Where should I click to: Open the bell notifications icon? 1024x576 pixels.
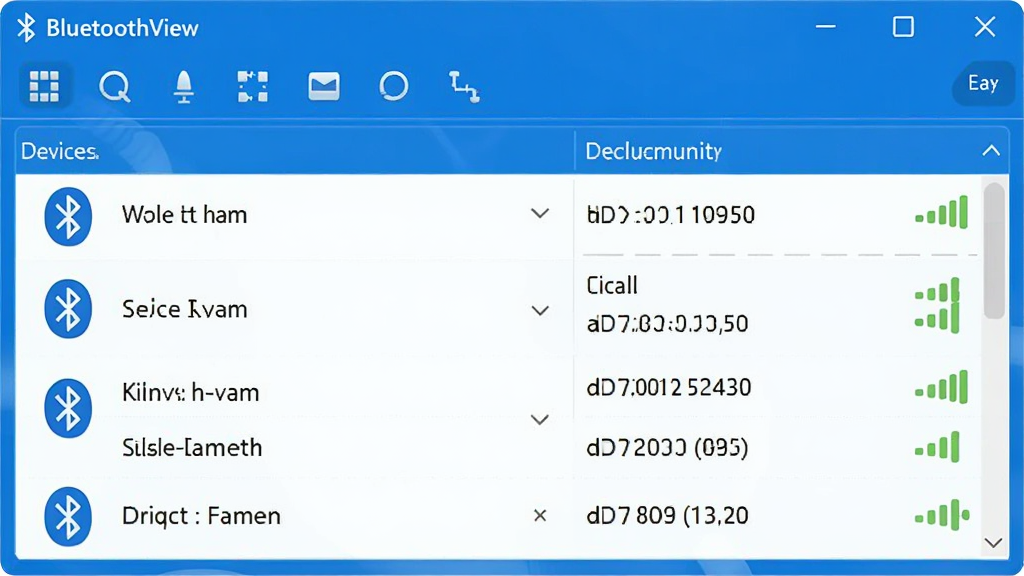184,86
